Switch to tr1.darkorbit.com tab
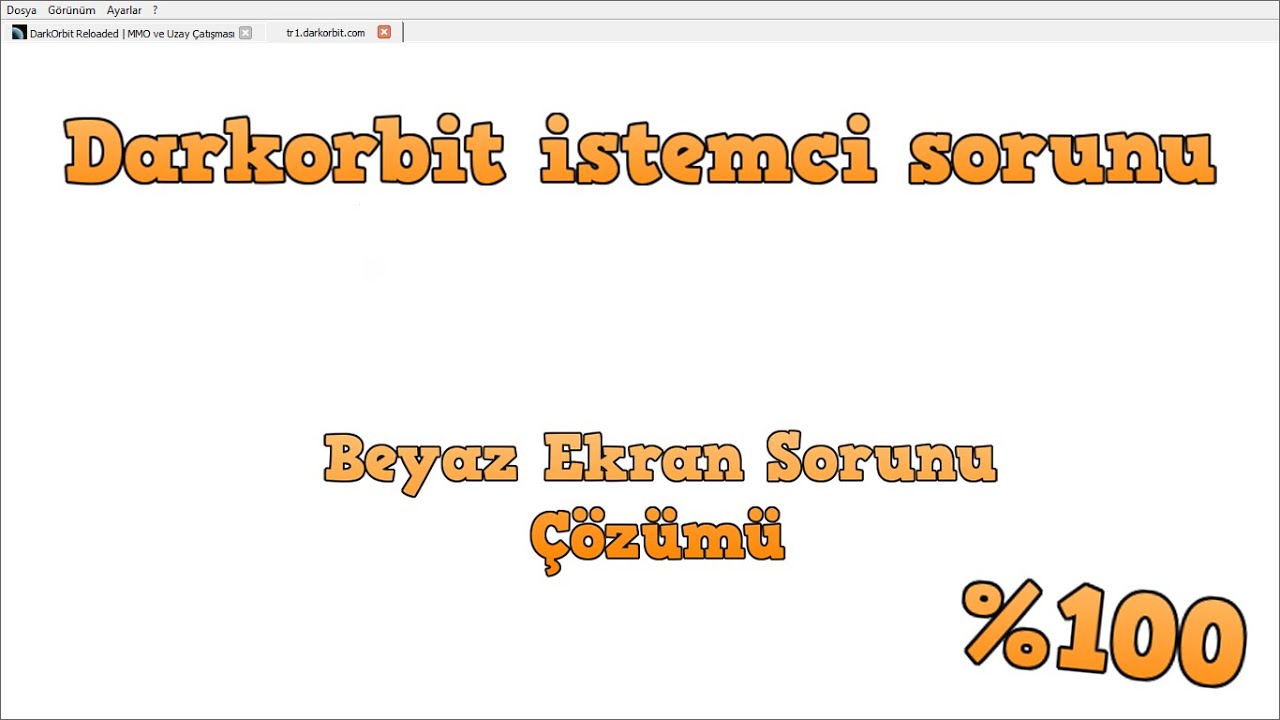The height and width of the screenshot is (720, 1280). coord(332,33)
